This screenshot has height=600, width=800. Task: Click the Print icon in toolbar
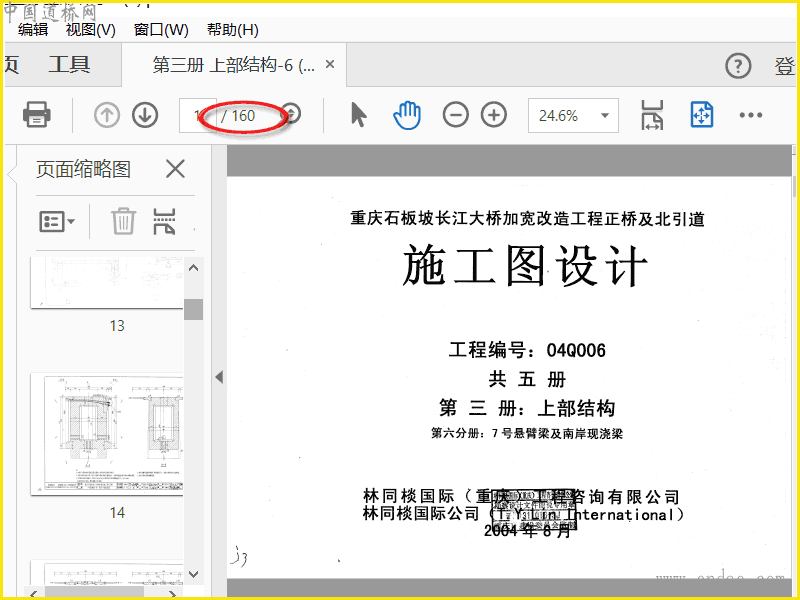tap(36, 114)
